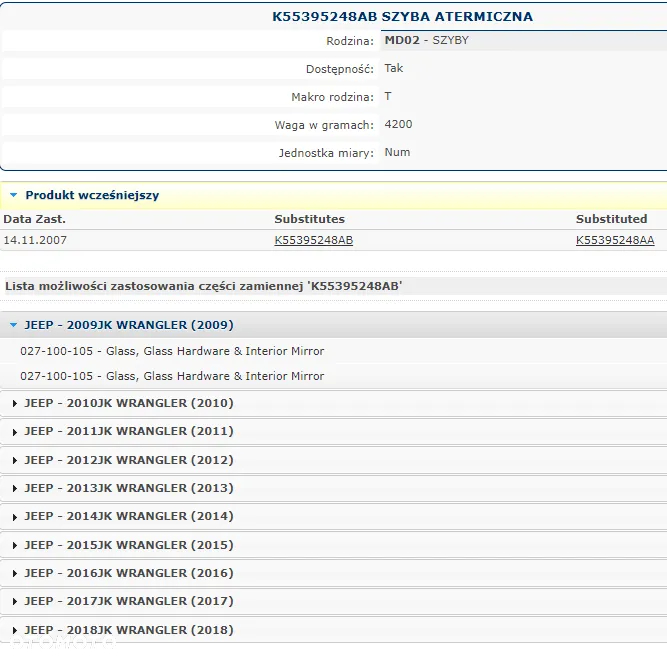
Task: Open the K55395248AA substituted link
Action: pos(615,240)
